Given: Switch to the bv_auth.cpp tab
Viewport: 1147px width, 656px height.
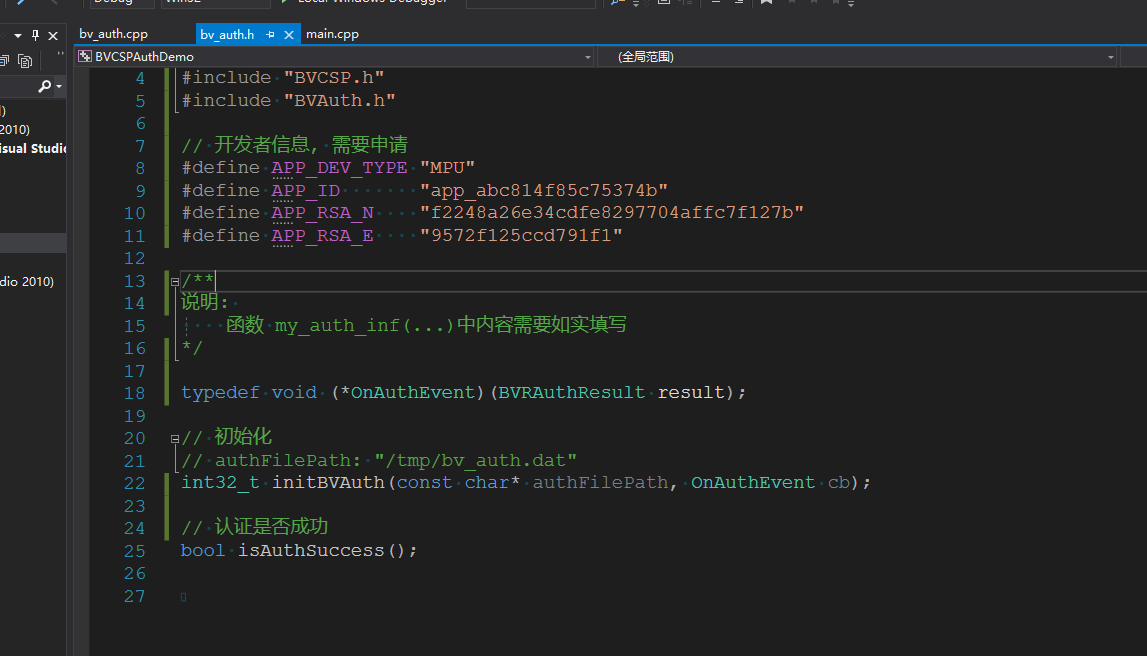Looking at the screenshot, I should tap(113, 34).
